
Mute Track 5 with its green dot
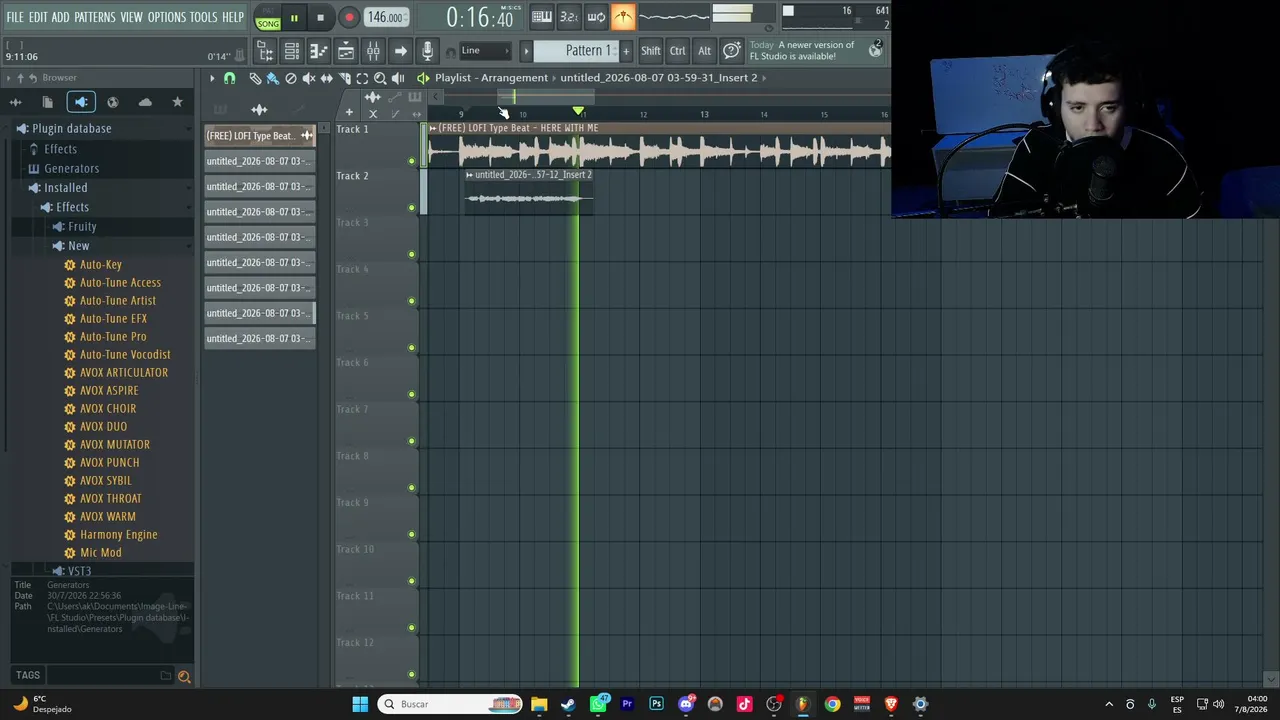411,348
